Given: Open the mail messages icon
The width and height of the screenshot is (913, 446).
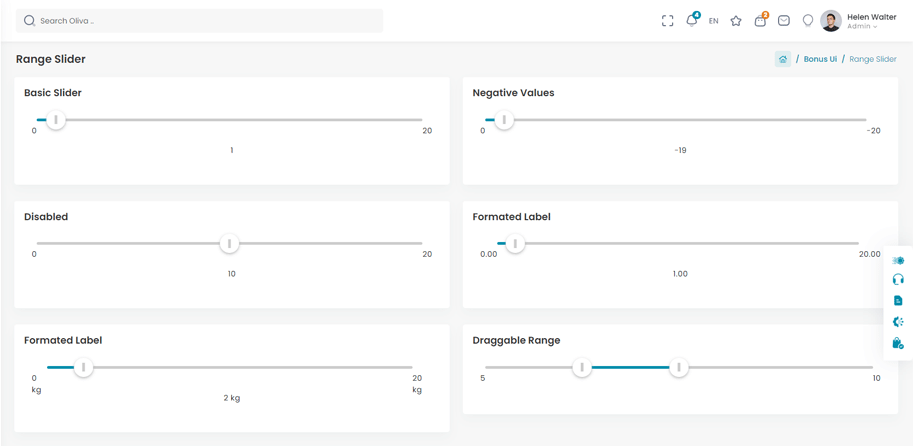Looking at the screenshot, I should (x=784, y=21).
